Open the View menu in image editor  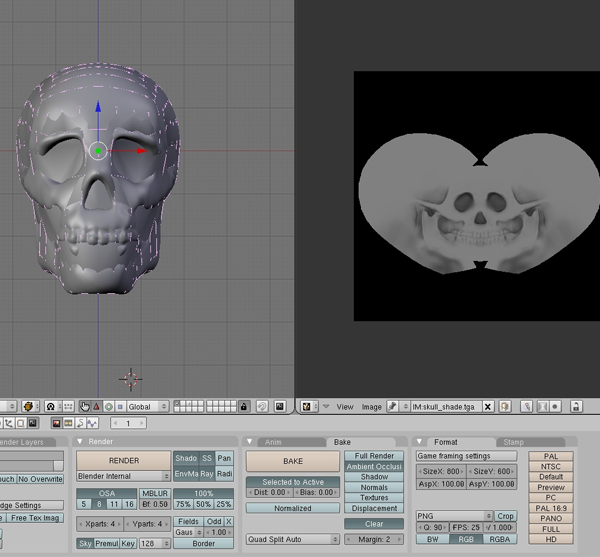(344, 407)
